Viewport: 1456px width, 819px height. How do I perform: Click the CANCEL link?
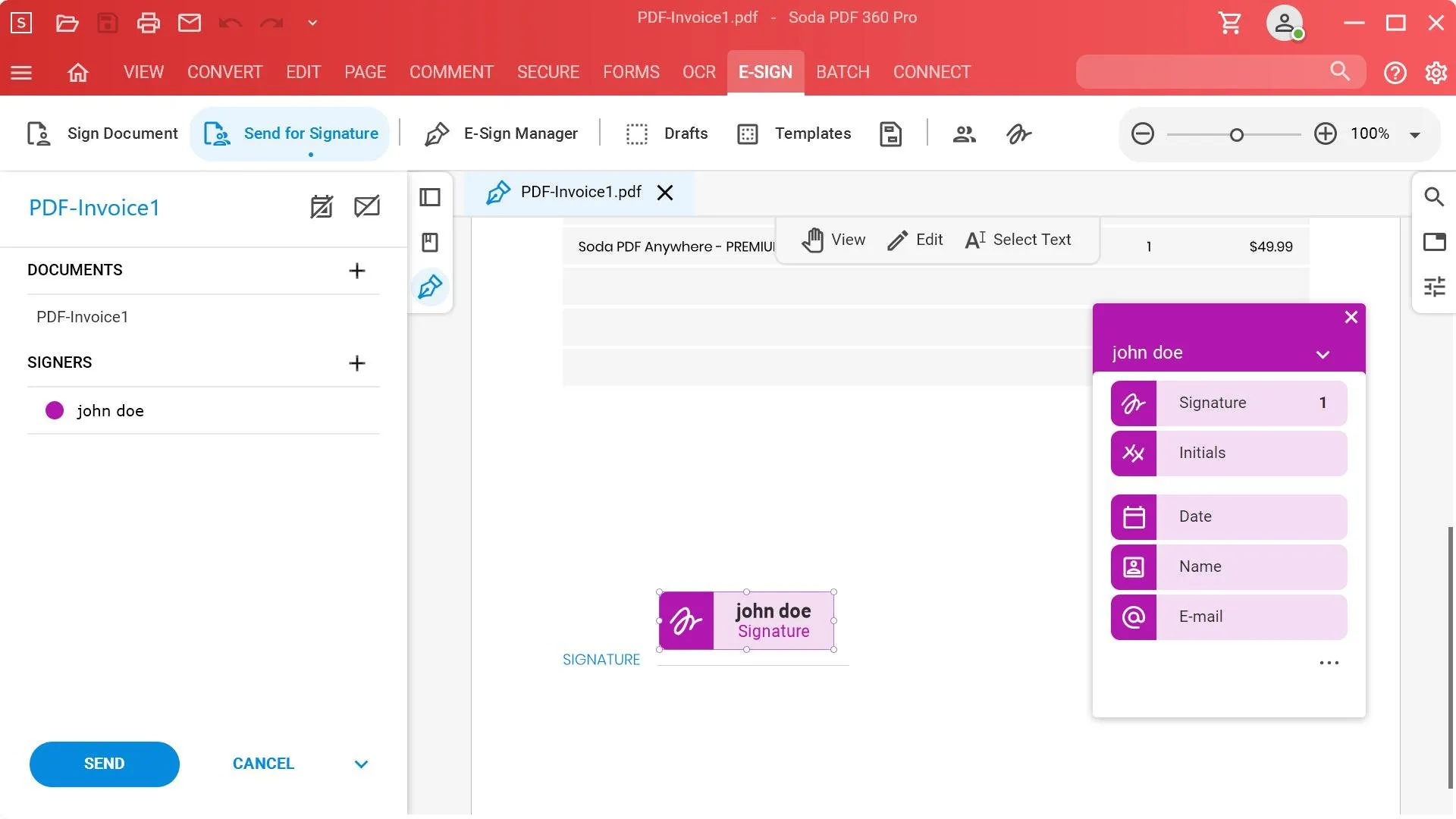263,764
